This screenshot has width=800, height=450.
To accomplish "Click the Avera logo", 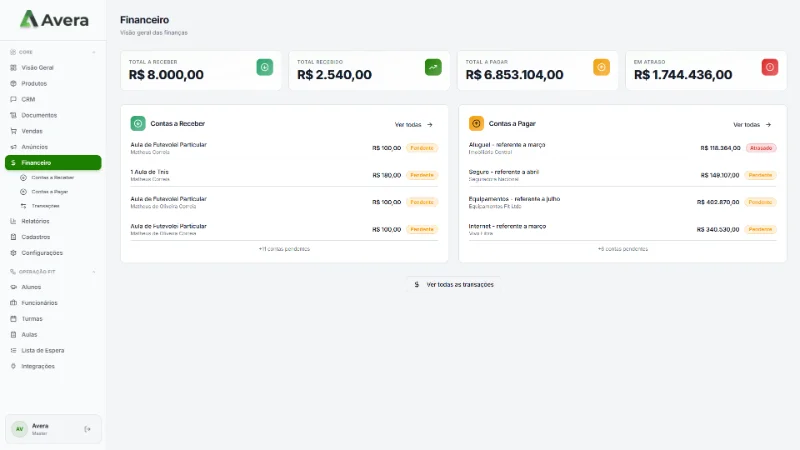I will [x=54, y=19].
